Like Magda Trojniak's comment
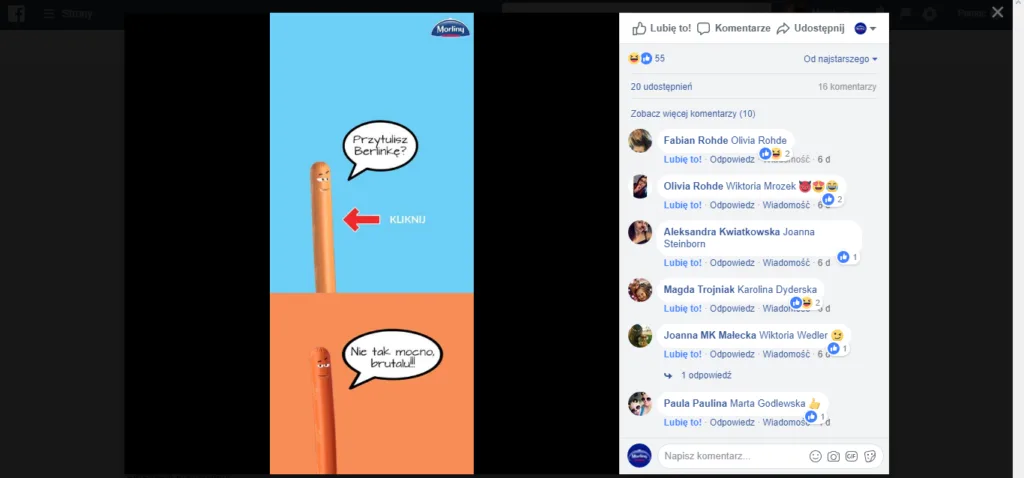 click(x=682, y=309)
